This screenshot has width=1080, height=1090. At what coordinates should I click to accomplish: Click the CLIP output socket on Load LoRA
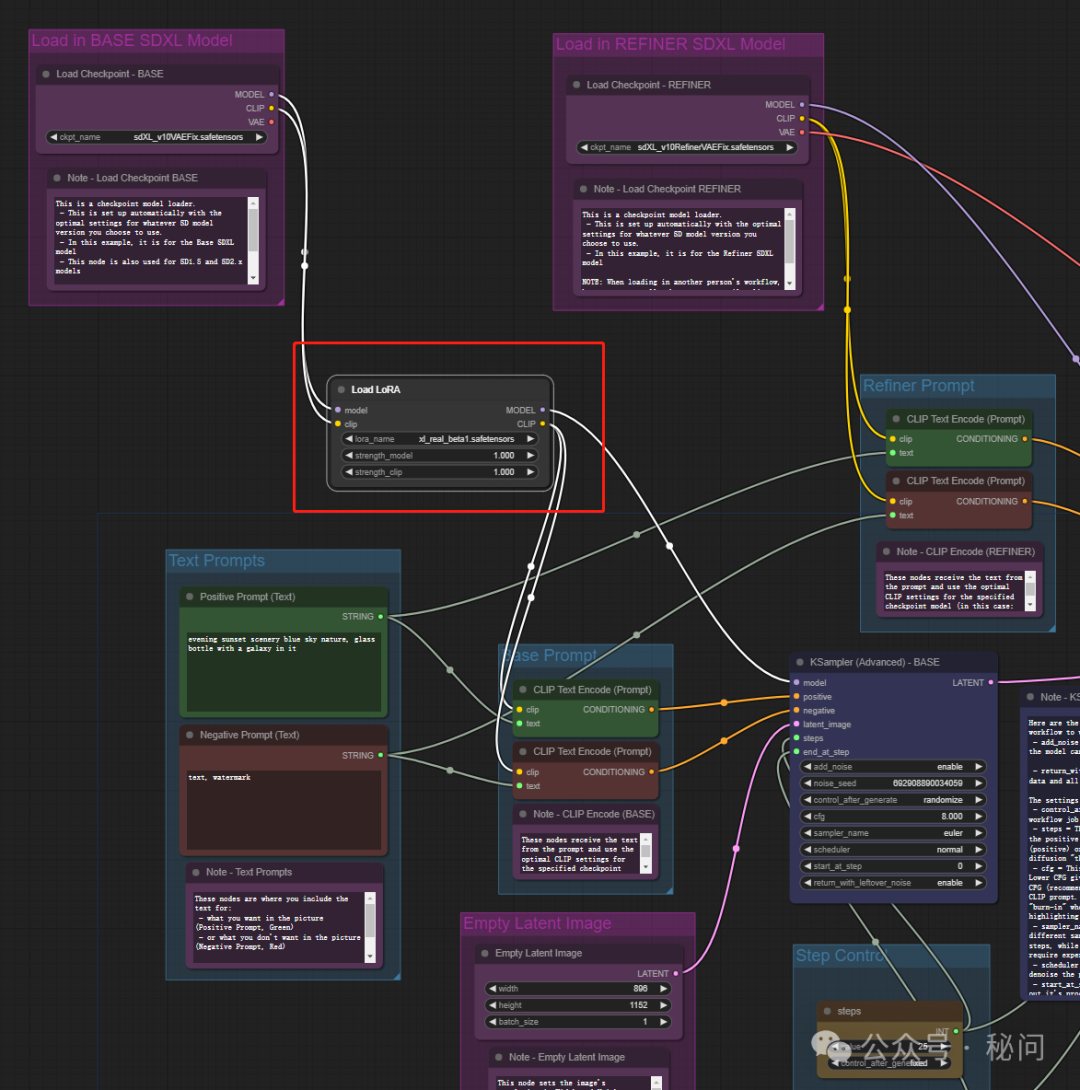pyautogui.click(x=543, y=424)
